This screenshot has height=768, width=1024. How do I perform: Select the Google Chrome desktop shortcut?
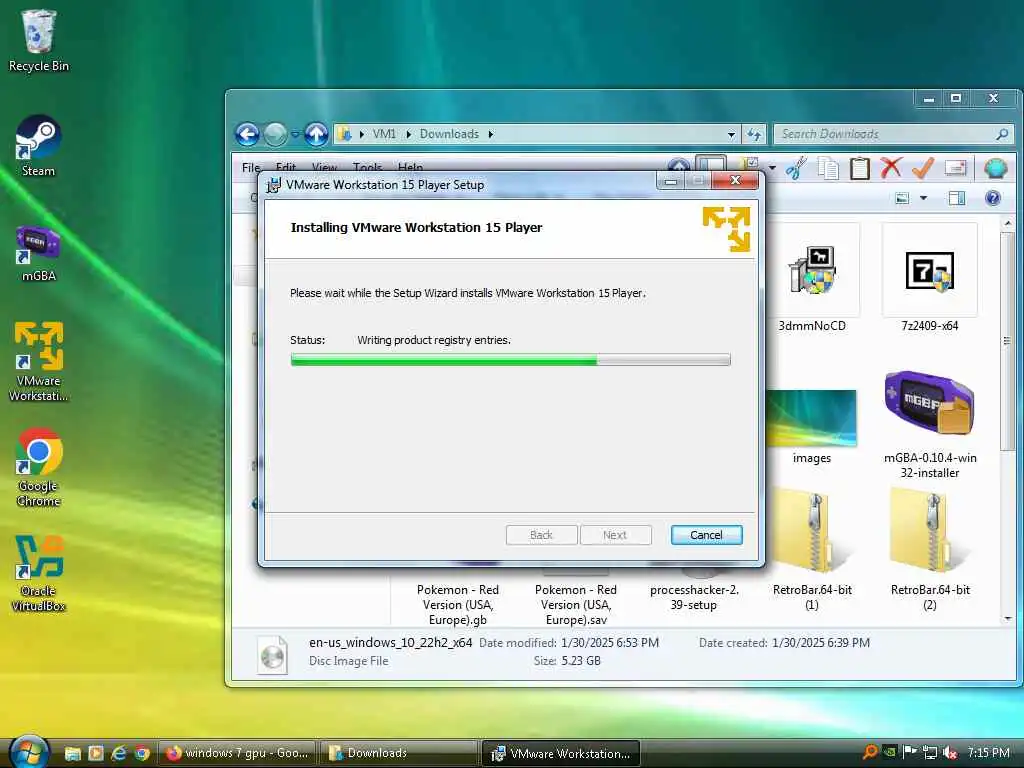tap(39, 466)
